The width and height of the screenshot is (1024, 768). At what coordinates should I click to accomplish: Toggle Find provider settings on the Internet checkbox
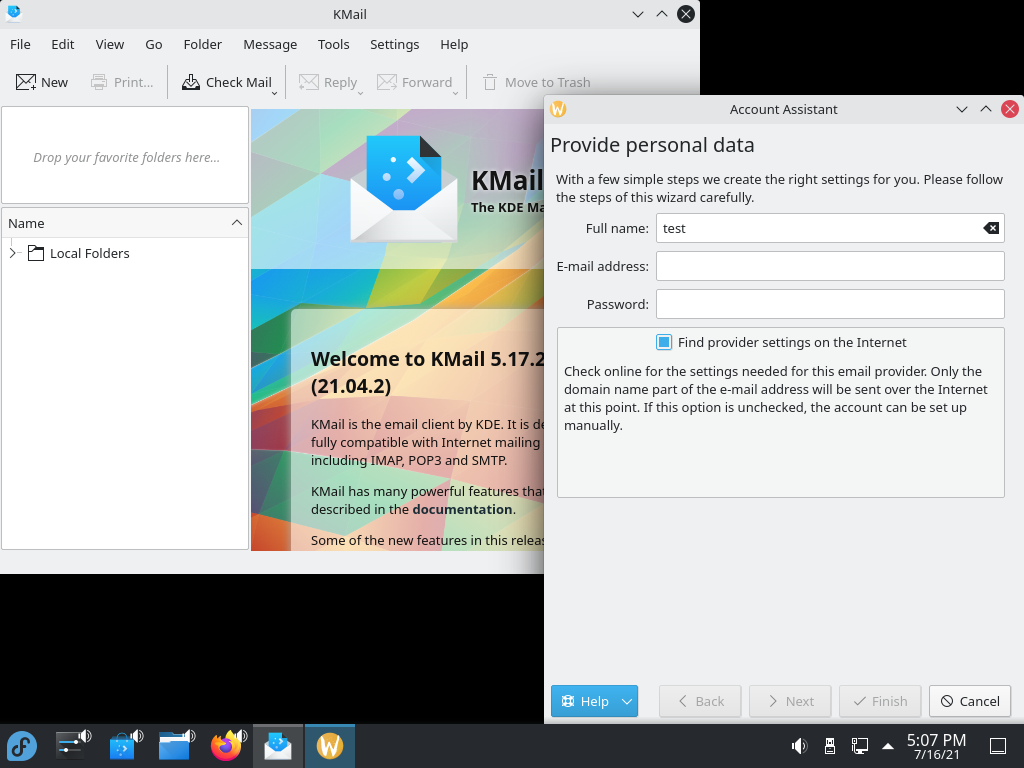[x=664, y=342]
